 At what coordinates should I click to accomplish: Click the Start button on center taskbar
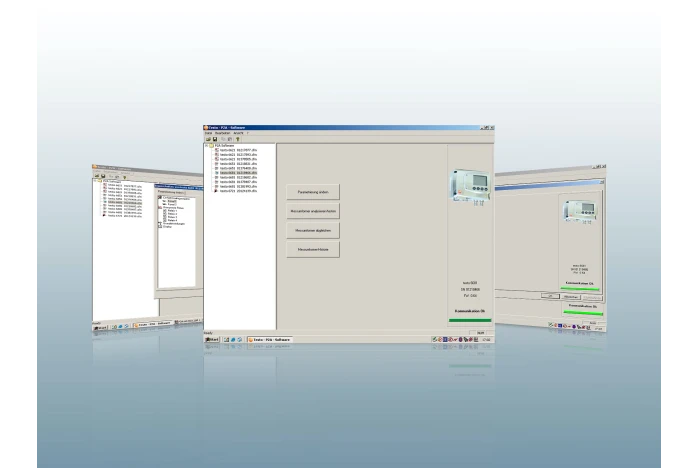point(212,340)
